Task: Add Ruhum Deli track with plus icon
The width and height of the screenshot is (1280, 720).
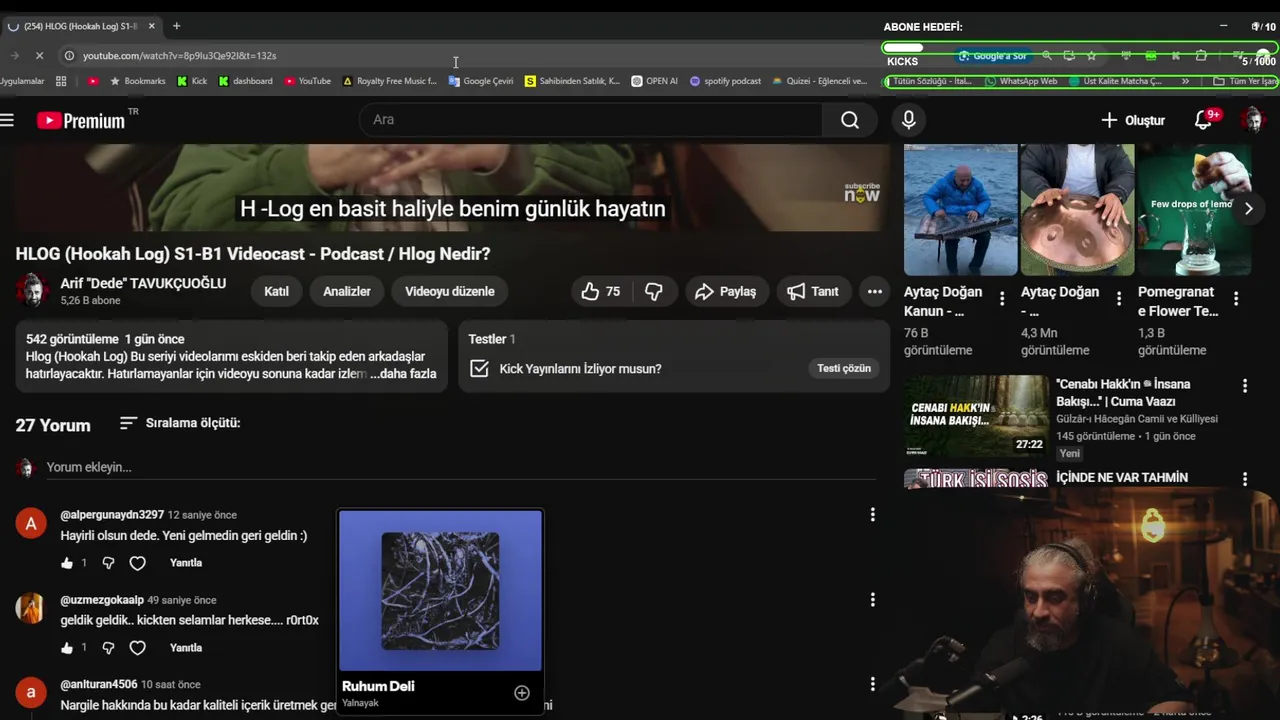Action: (x=522, y=693)
